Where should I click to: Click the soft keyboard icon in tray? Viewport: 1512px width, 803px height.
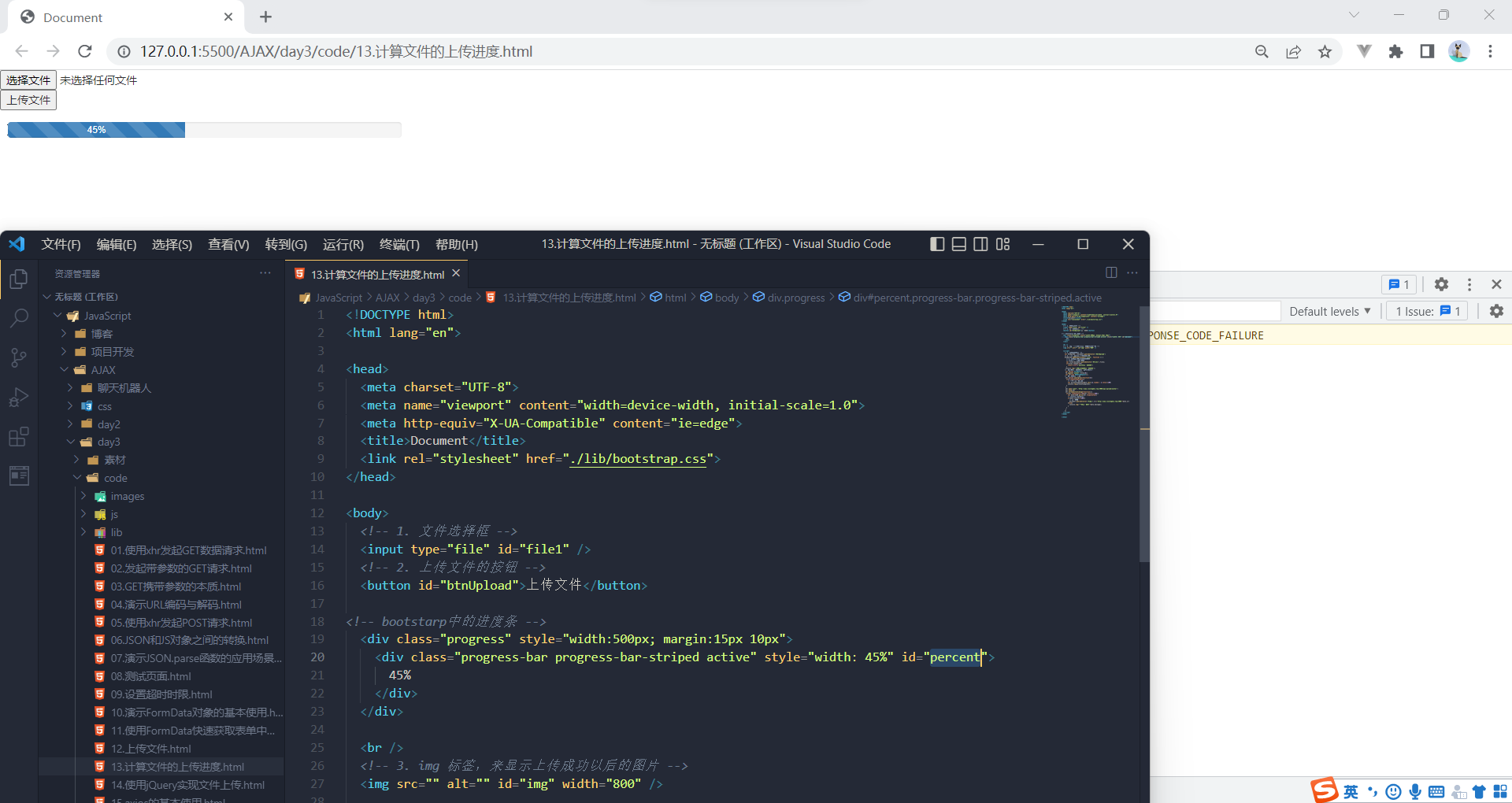(x=1437, y=791)
